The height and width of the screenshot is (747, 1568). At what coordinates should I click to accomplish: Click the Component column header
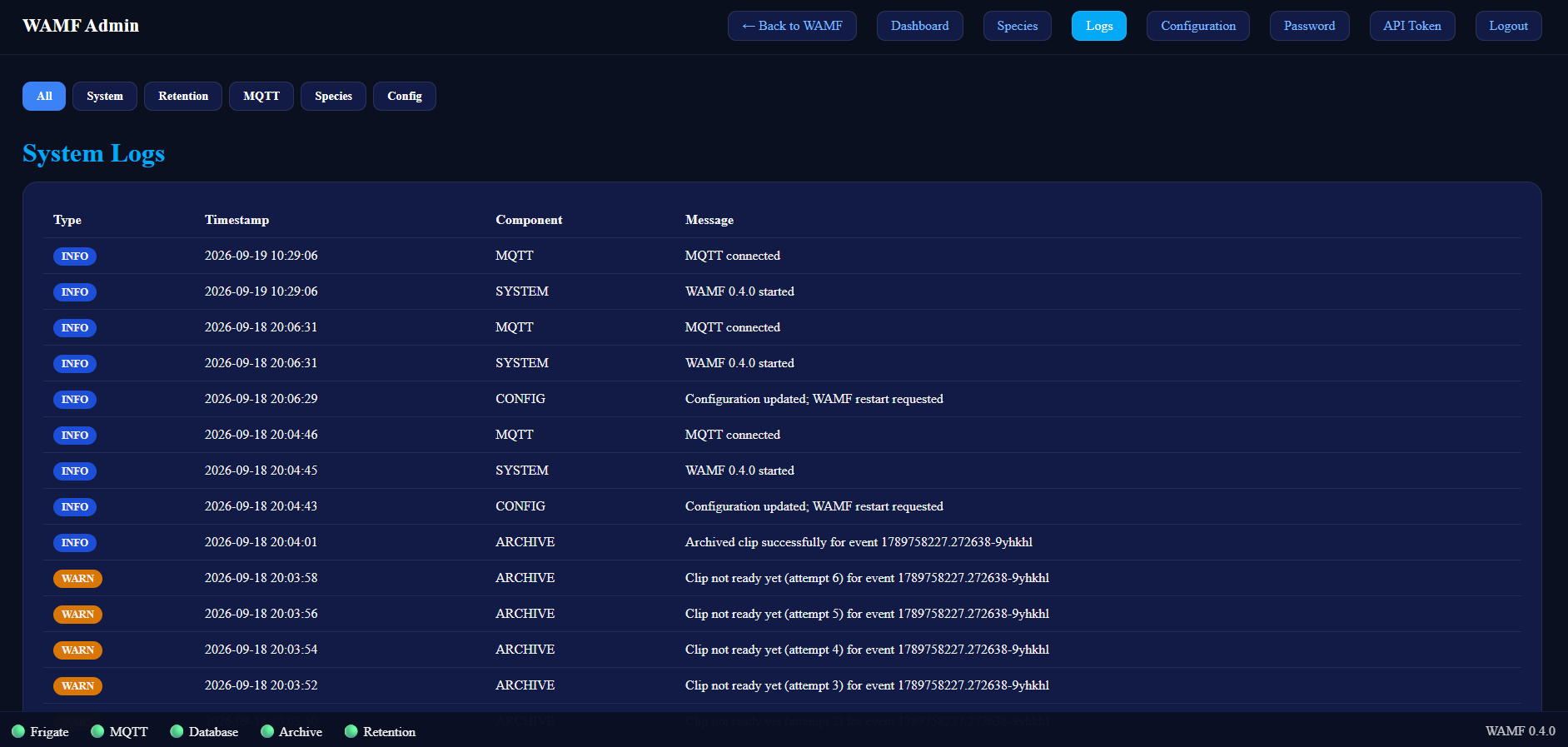click(529, 220)
